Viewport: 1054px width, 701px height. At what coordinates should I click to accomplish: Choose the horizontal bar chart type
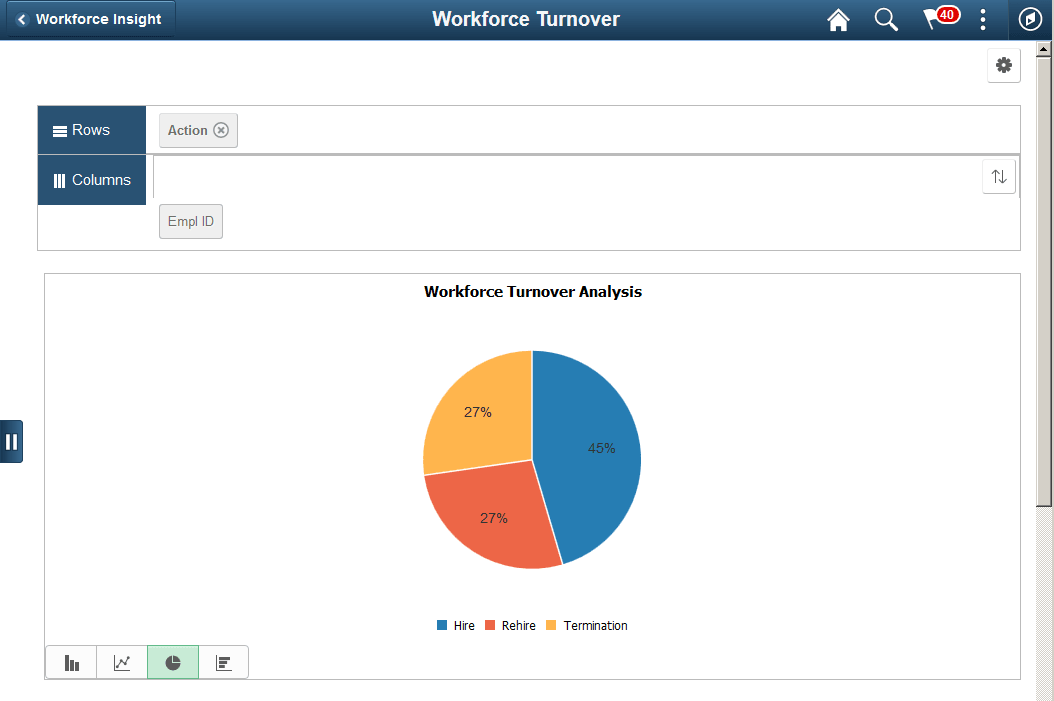click(x=223, y=661)
